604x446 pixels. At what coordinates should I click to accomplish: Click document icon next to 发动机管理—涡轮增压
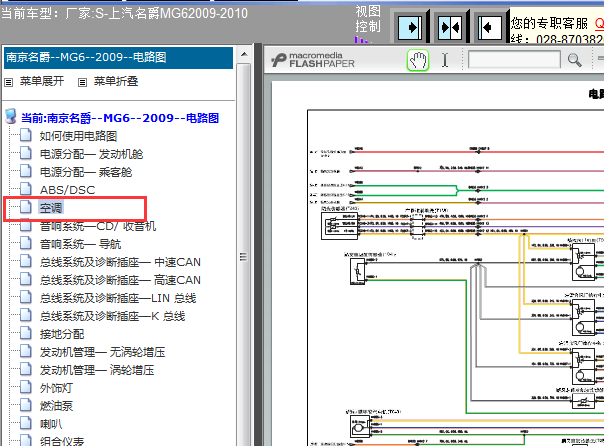25,369
